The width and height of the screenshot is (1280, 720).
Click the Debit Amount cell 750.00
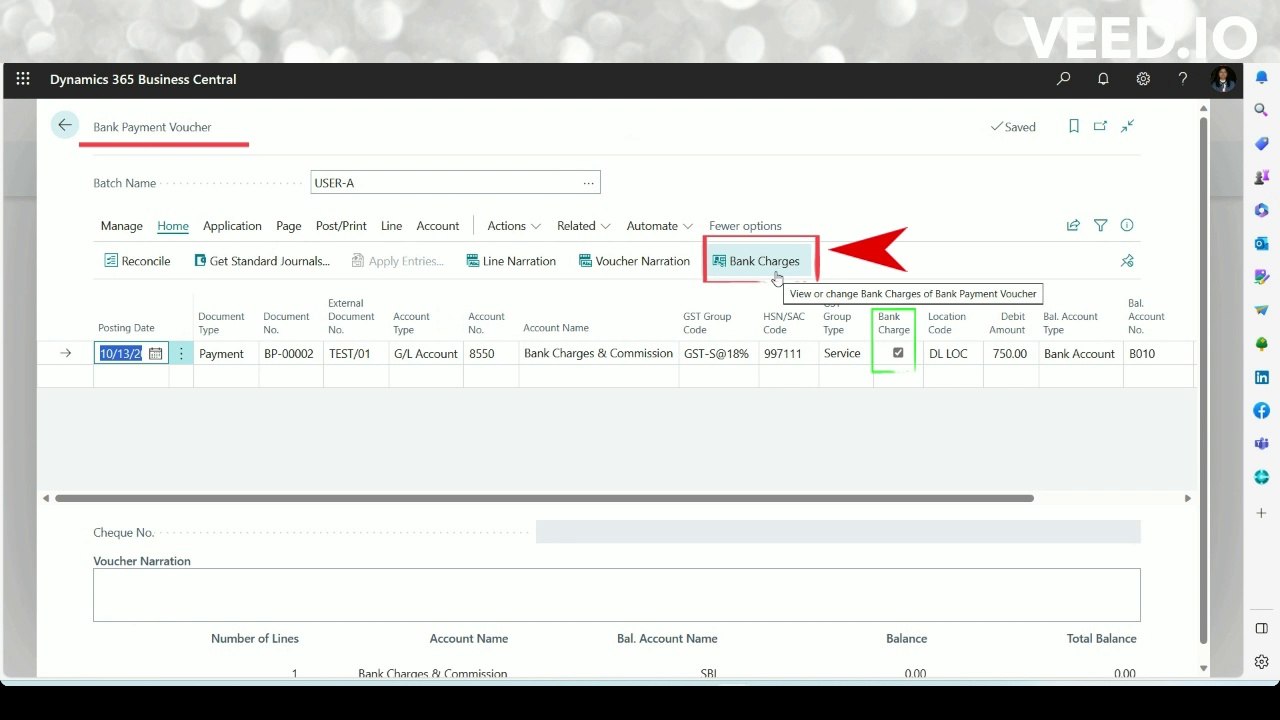click(x=1011, y=353)
